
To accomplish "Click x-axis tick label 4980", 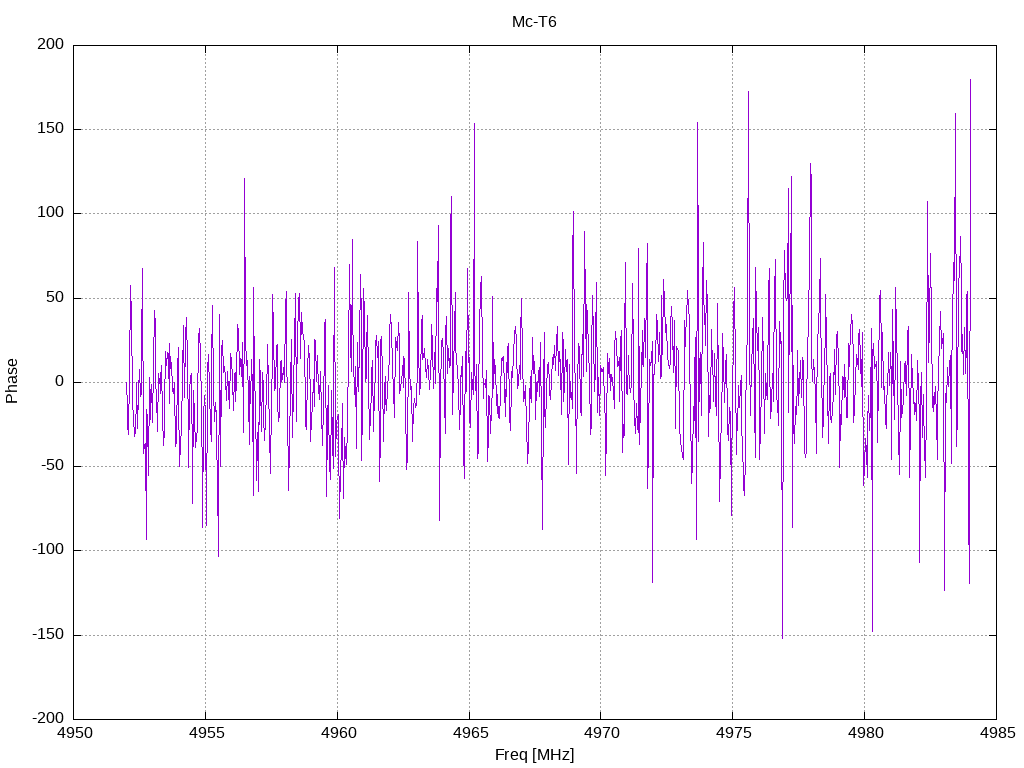I will pyautogui.click(x=865, y=733).
